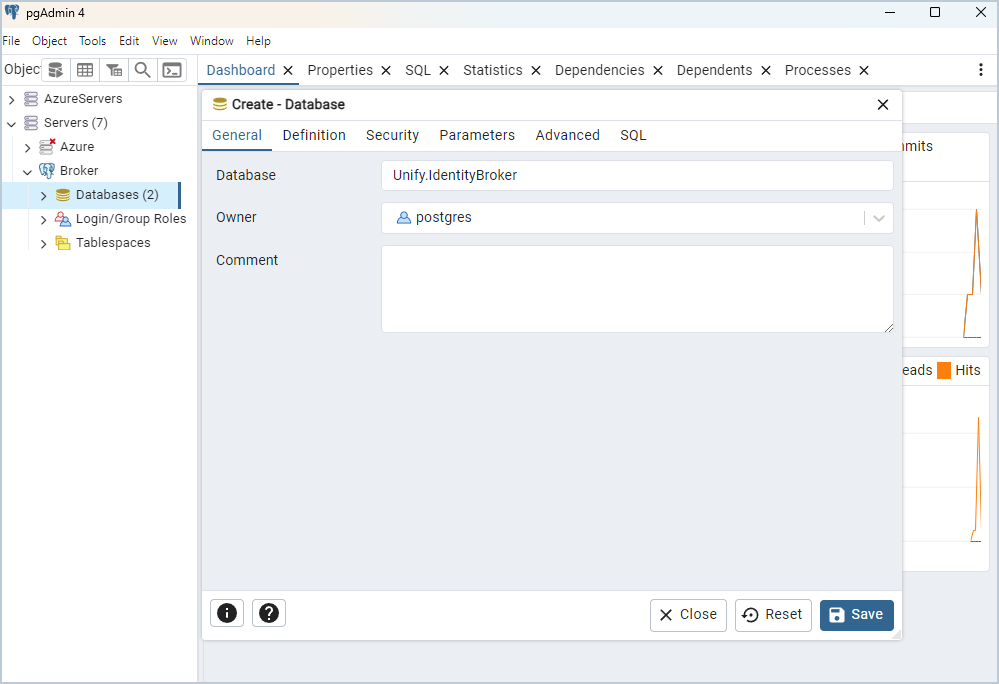The height and width of the screenshot is (684, 999).
Task: Close the Dashboard tab with its X
Action: pyautogui.click(x=288, y=71)
